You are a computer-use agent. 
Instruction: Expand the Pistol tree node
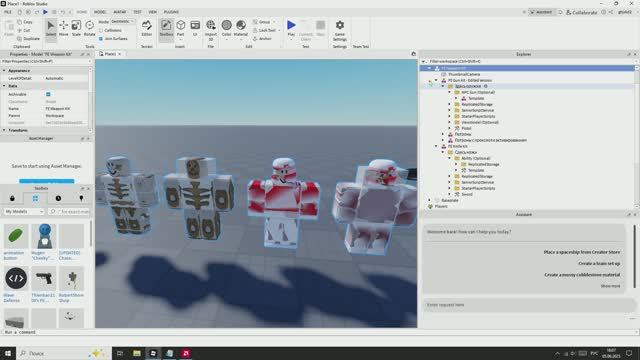coord(449,128)
